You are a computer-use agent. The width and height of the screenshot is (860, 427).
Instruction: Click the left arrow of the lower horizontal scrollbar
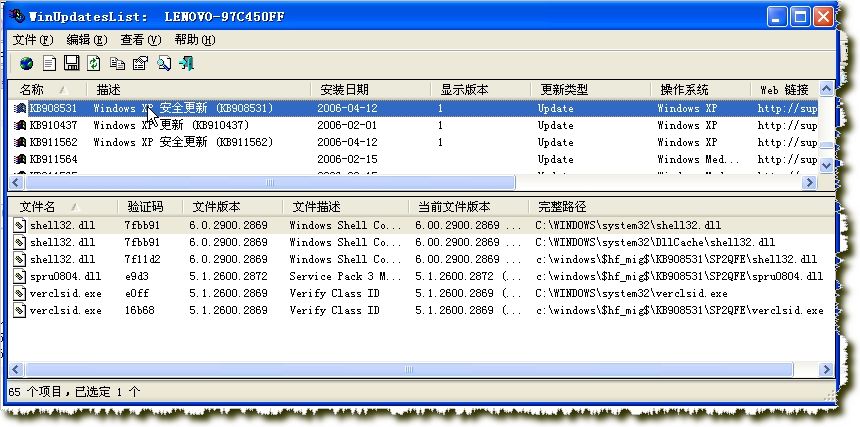[16, 369]
